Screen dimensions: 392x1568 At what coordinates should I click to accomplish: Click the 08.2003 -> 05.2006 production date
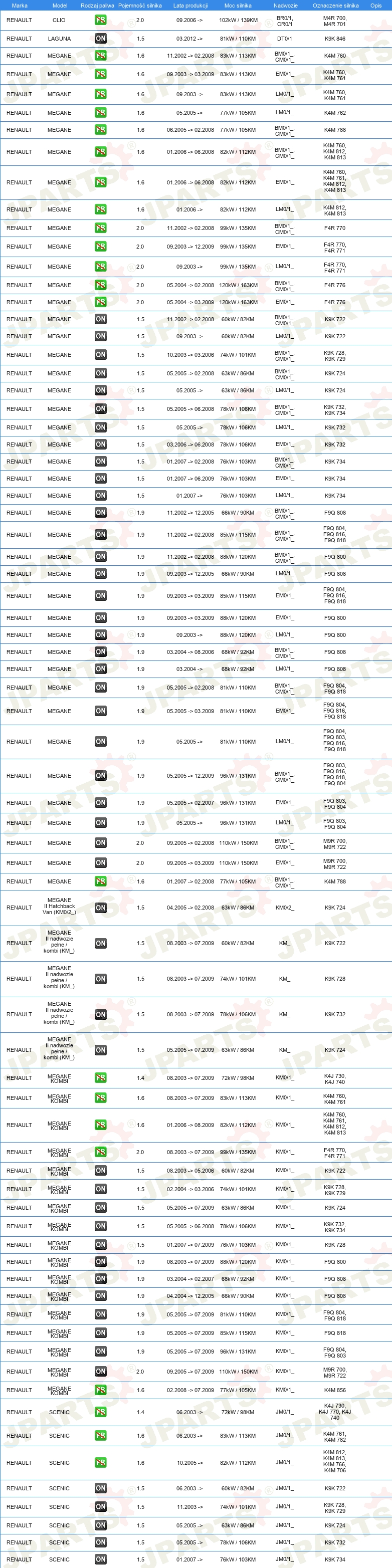190,1171
